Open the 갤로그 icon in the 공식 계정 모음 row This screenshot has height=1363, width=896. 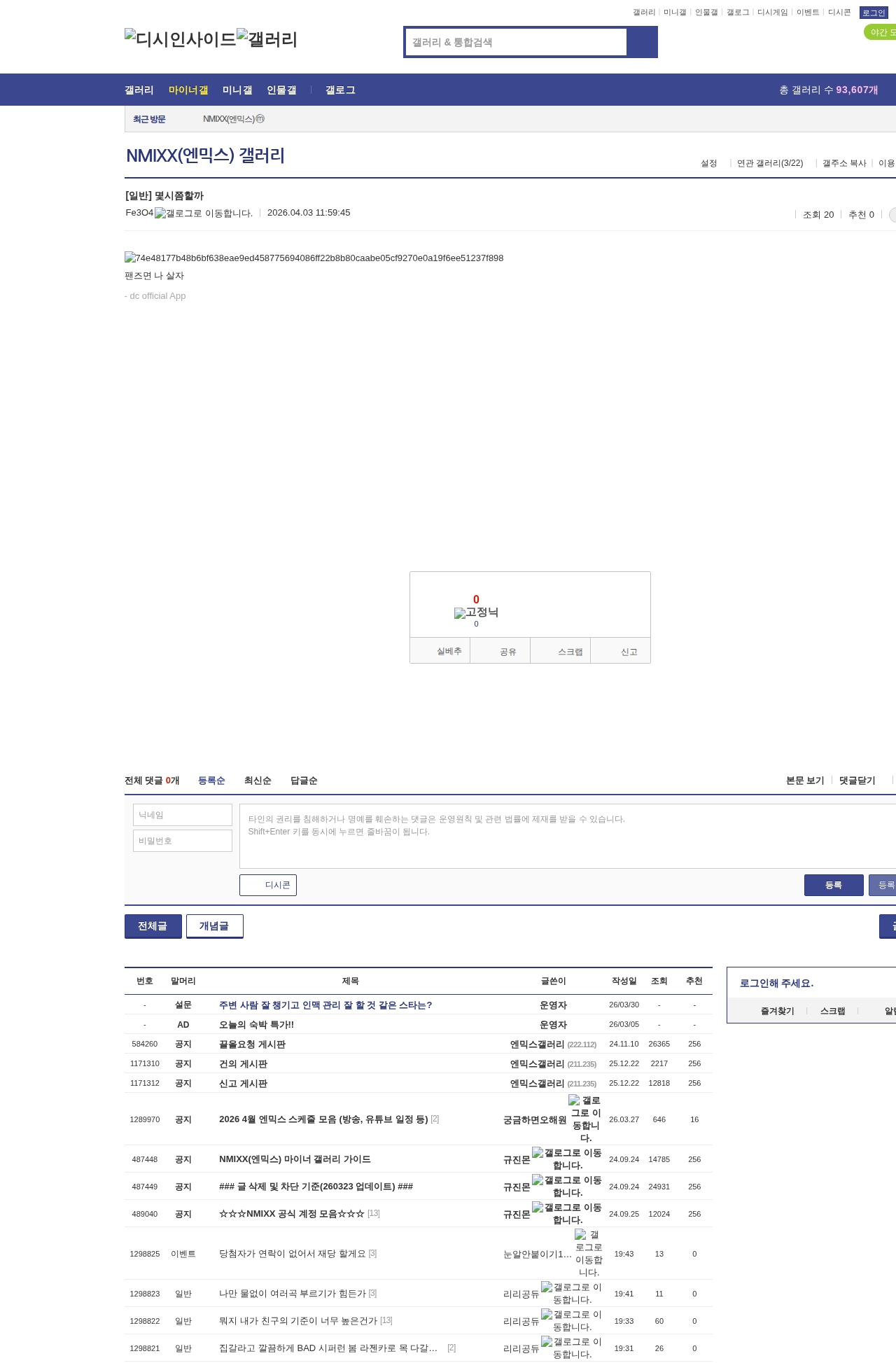pos(567,1213)
